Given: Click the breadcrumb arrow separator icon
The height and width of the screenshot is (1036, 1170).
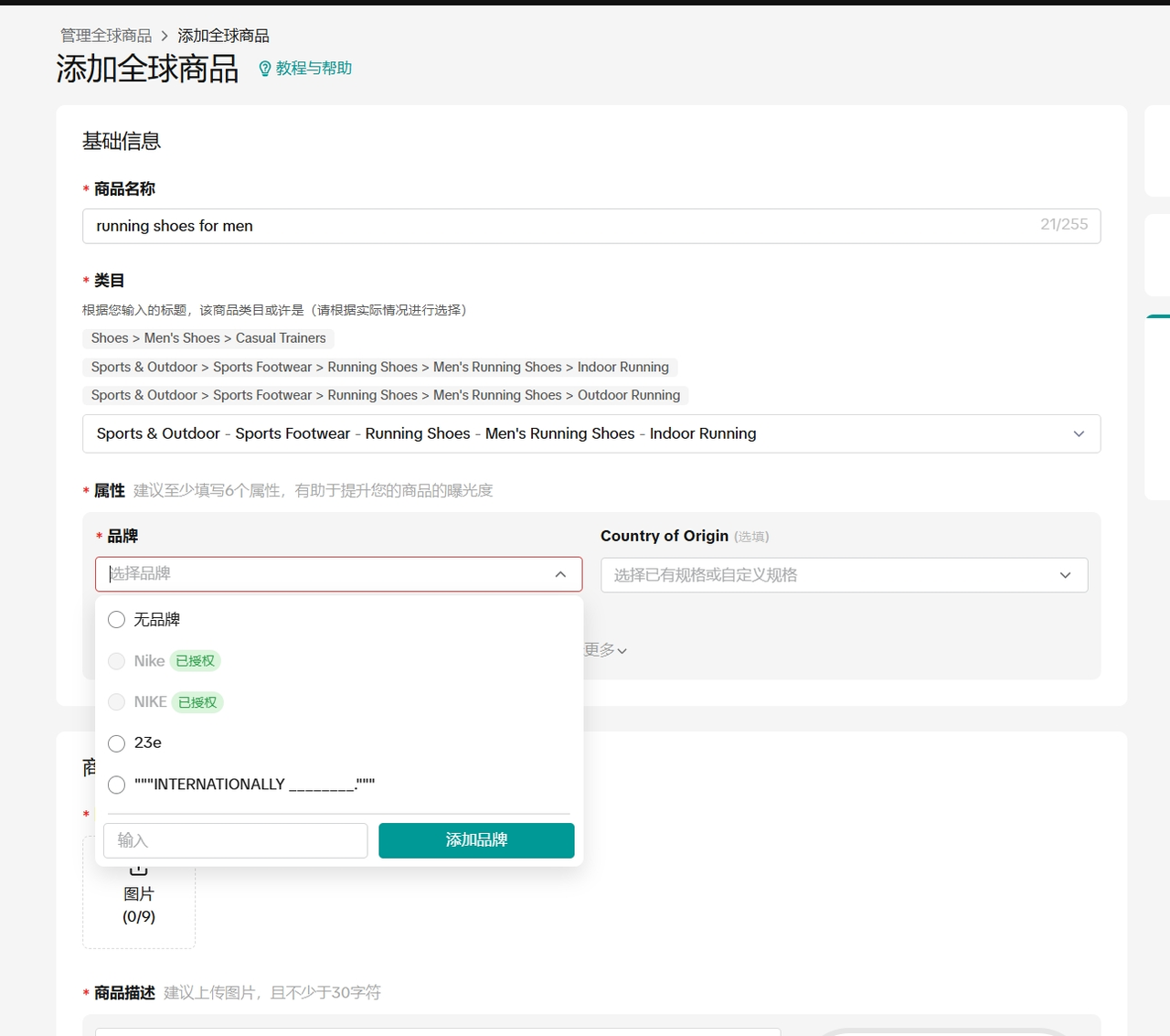Looking at the screenshot, I should [165, 36].
